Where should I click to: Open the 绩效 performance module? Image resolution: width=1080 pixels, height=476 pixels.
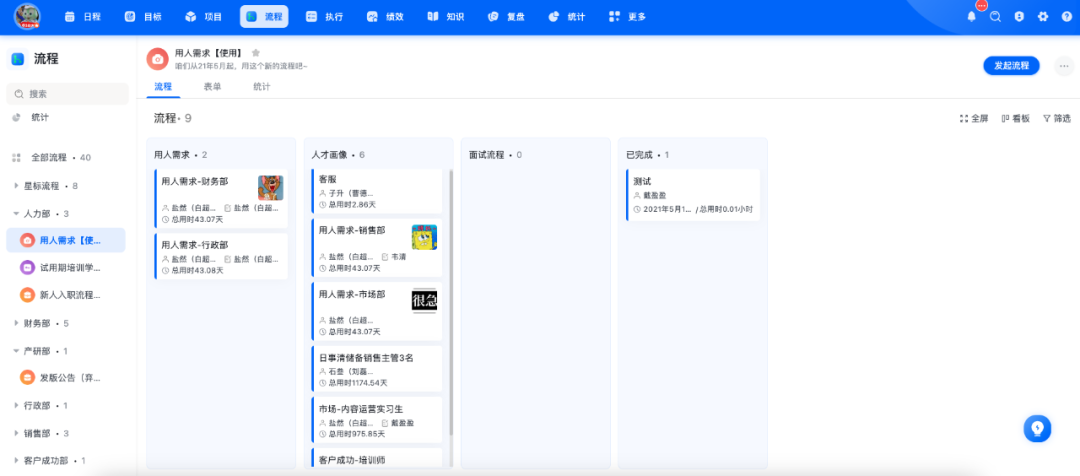tap(385, 17)
